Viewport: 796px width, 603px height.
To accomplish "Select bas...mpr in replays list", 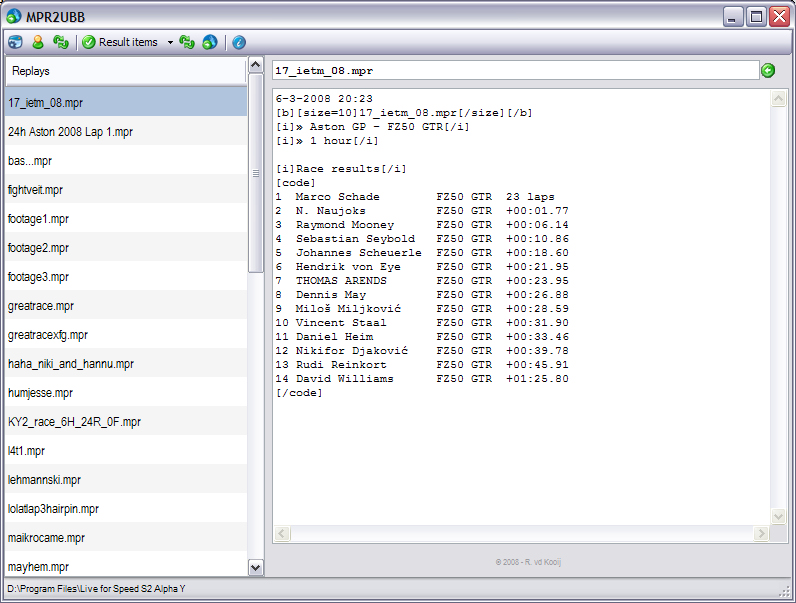I will [126, 160].
